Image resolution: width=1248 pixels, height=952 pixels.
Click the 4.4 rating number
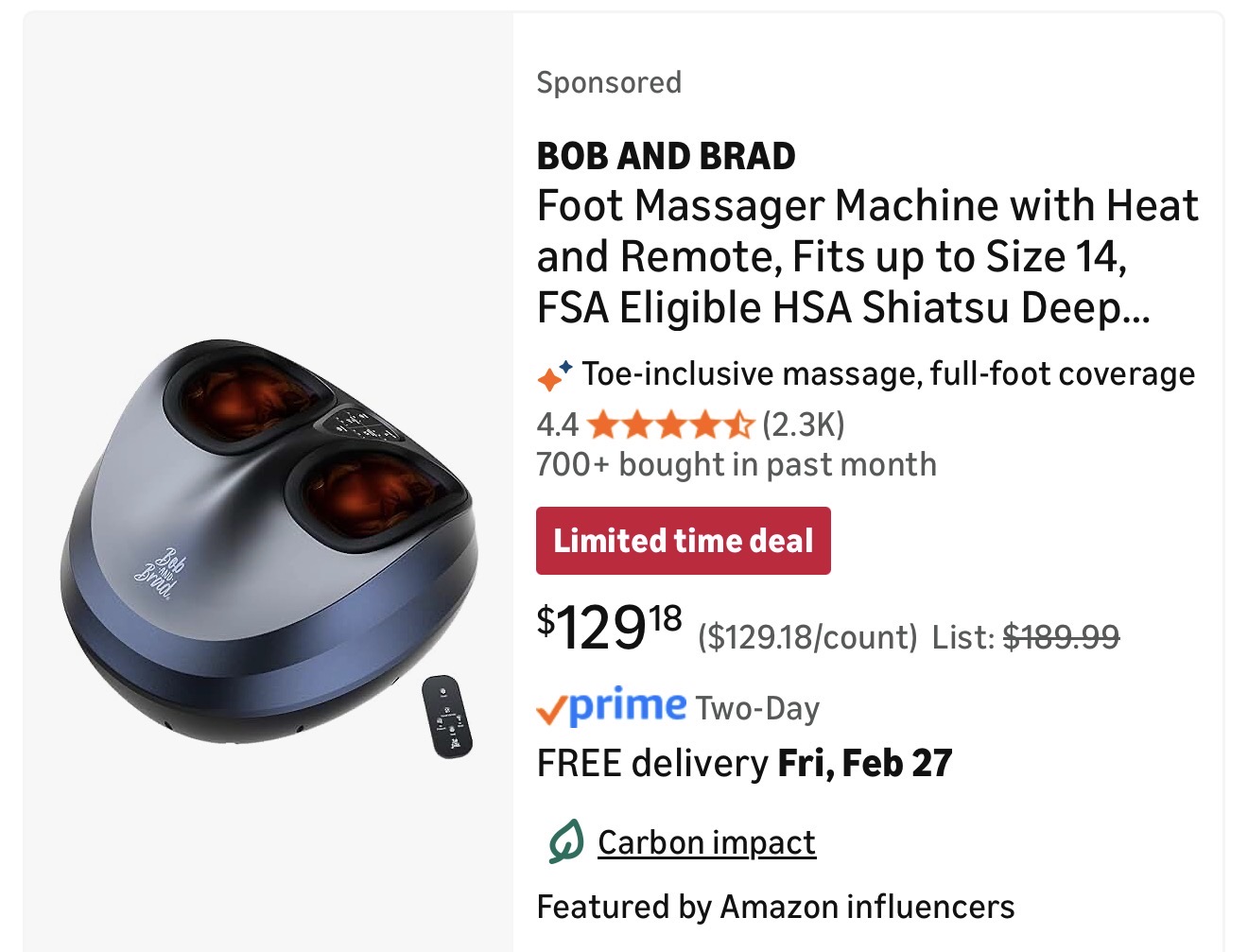[557, 425]
